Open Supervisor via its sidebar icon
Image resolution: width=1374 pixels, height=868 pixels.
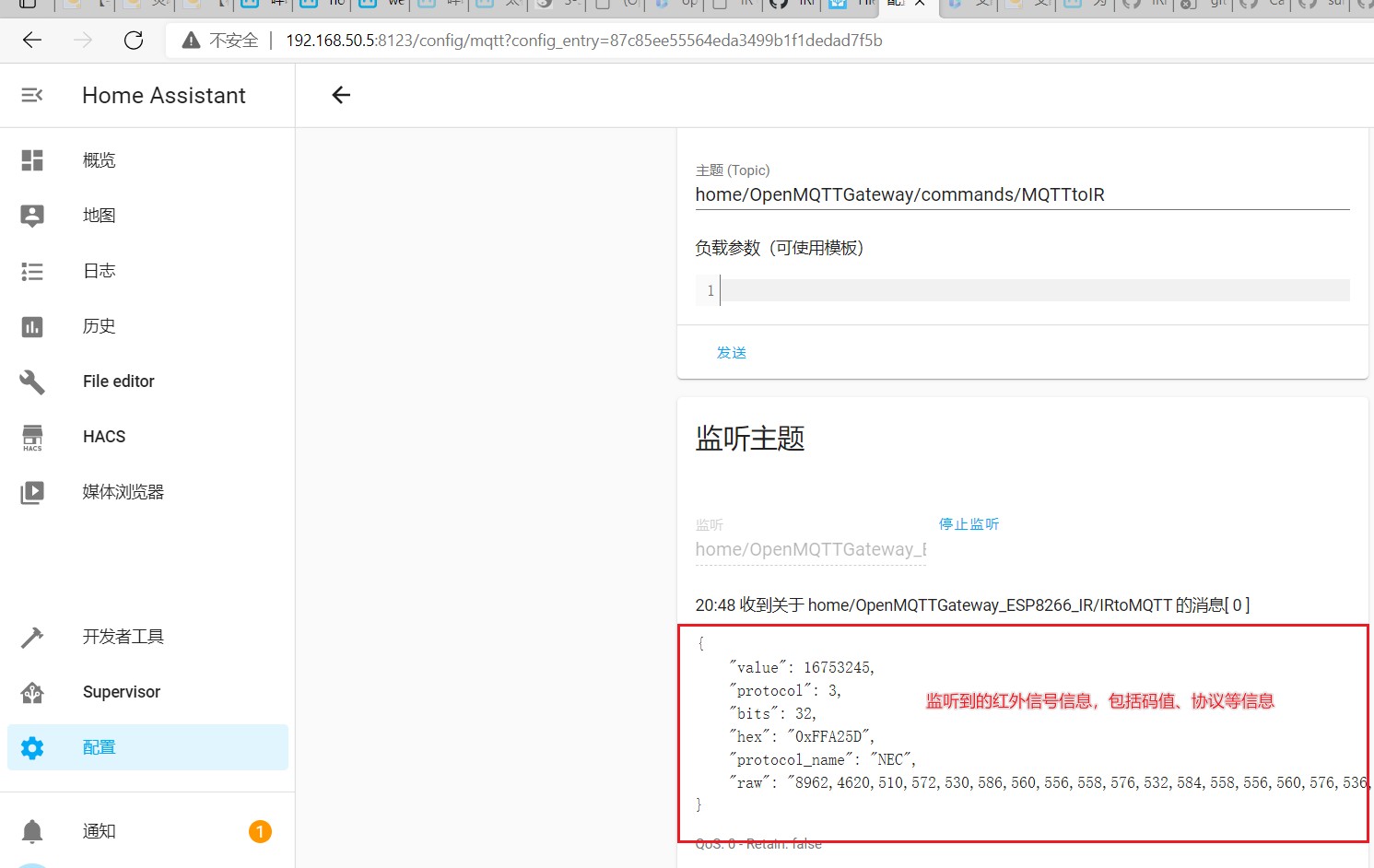tap(31, 691)
